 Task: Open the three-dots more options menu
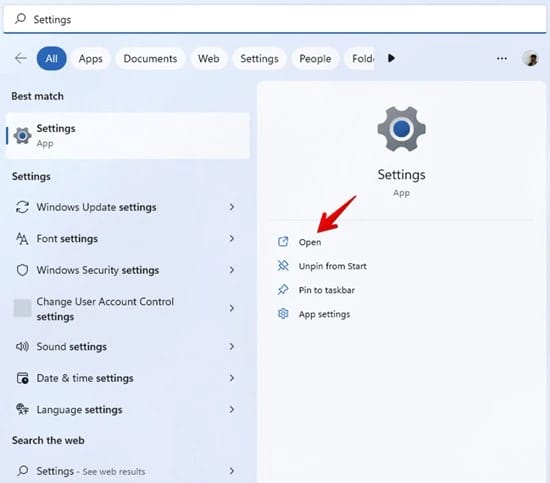(x=502, y=58)
